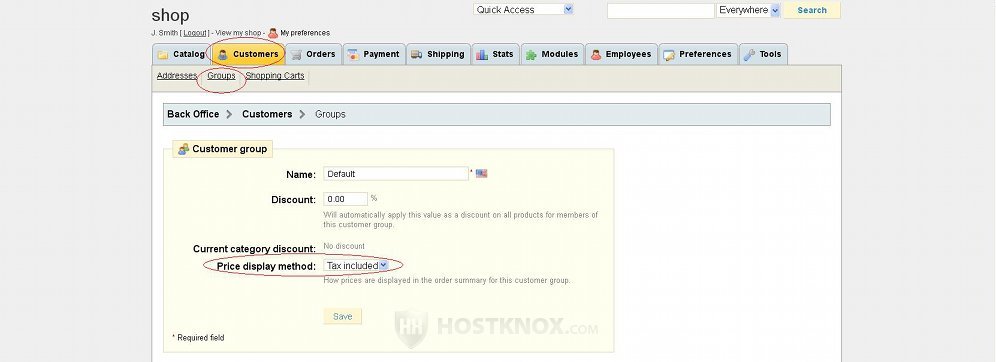This screenshot has height=362, width=996.
Task: Click the Orders shopping cart icon
Action: point(296,55)
